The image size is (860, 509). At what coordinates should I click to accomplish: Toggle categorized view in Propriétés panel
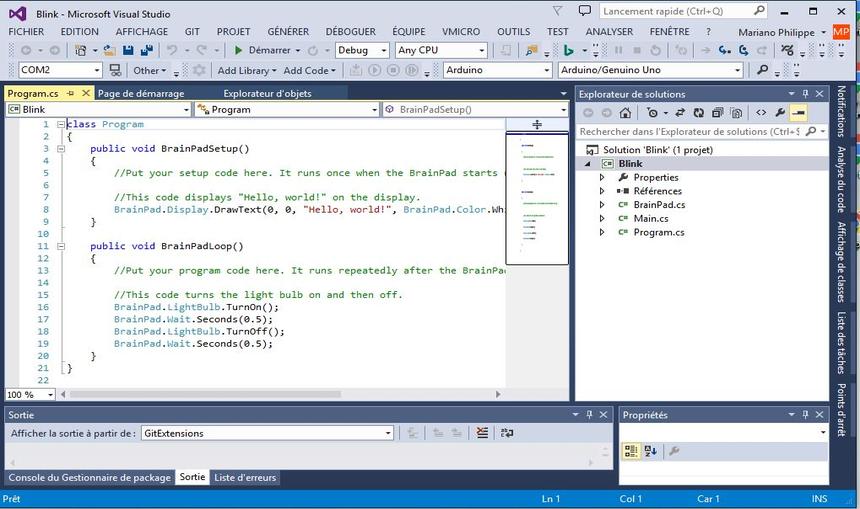(631, 451)
